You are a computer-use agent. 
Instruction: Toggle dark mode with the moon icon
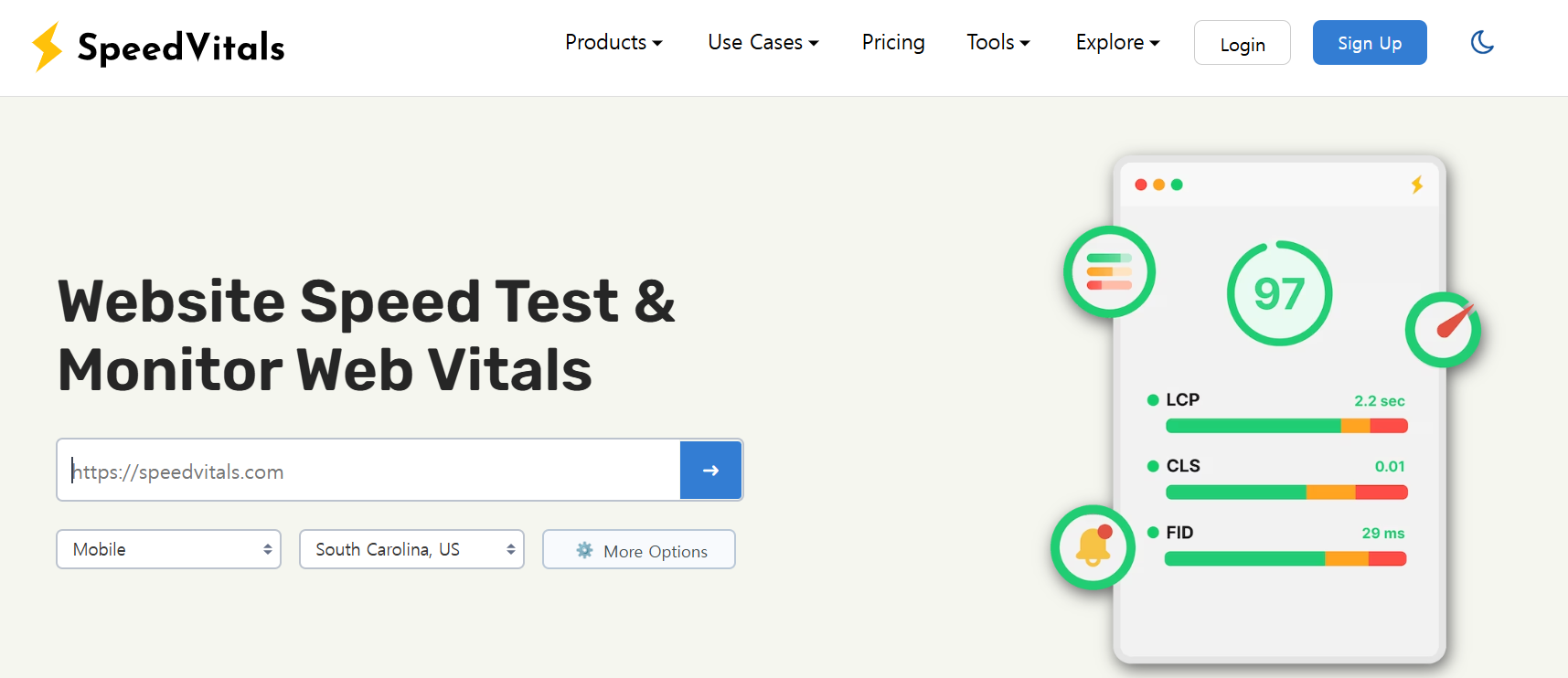click(x=1482, y=43)
